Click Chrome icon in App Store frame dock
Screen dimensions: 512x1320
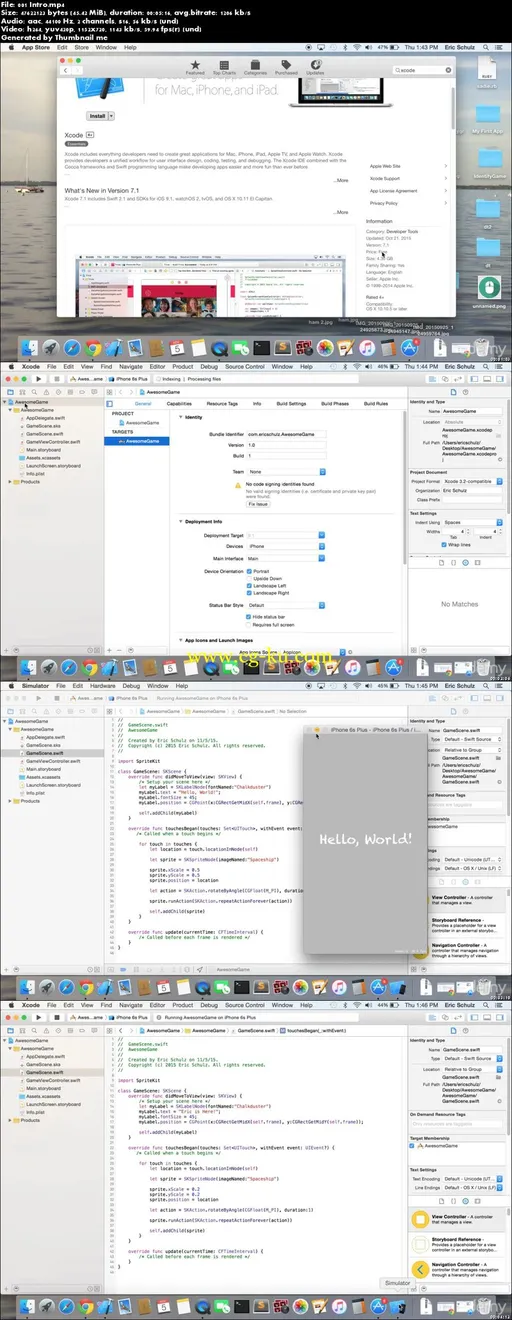click(x=92, y=348)
